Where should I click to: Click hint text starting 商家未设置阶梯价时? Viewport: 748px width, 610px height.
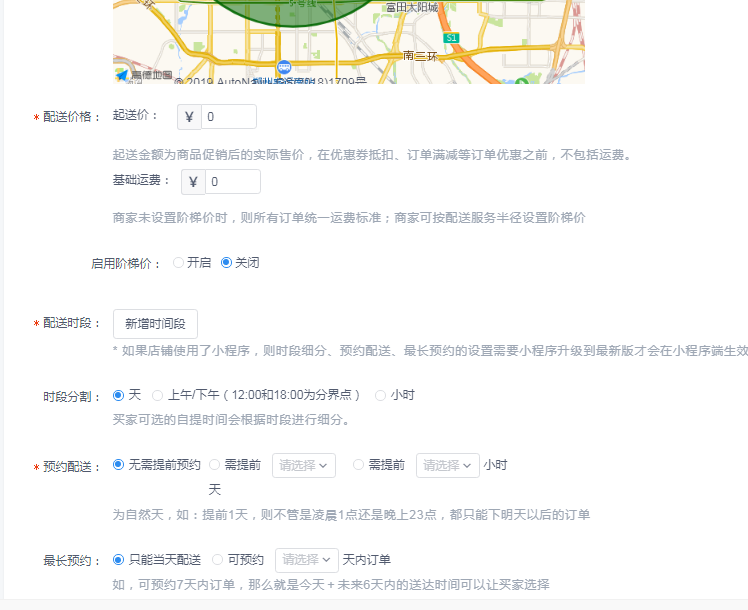pyautogui.click(x=349, y=218)
